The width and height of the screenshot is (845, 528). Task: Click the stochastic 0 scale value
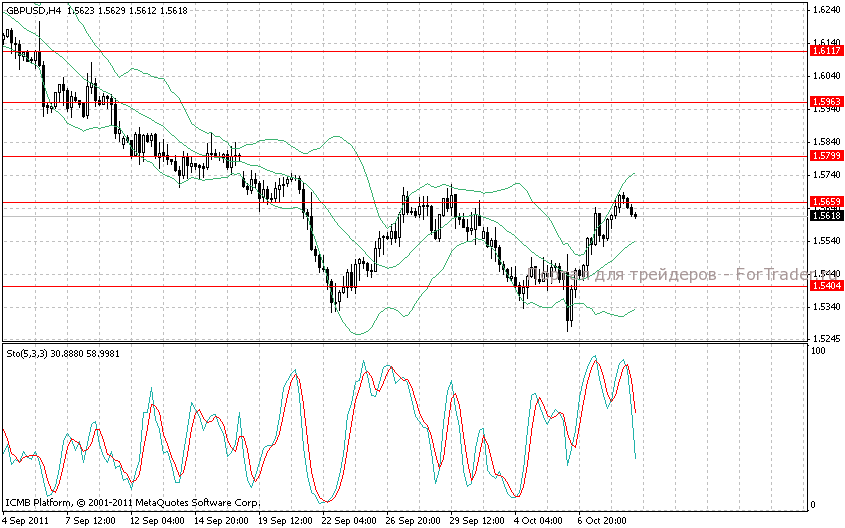tap(812, 505)
